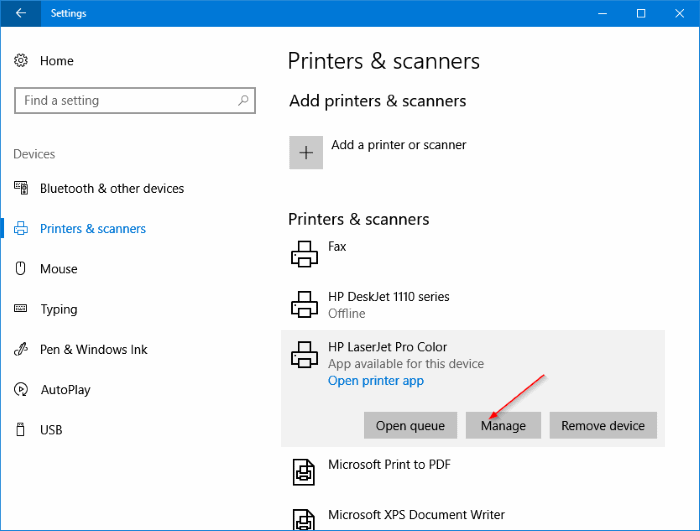700x531 pixels.
Task: Click the Pen & Windows Ink icon
Action: [x=21, y=349]
